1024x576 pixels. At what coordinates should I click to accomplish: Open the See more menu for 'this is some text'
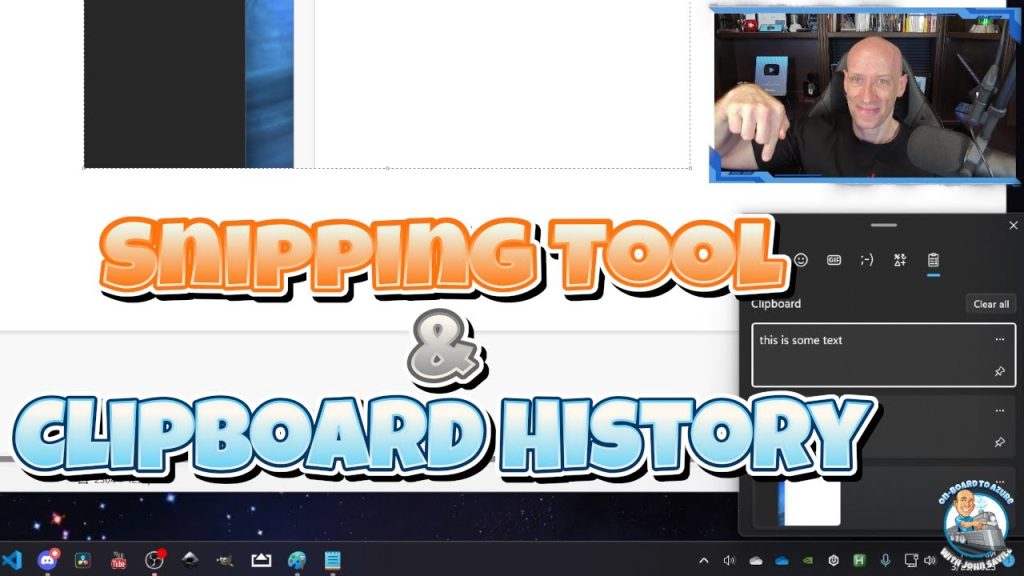999,340
